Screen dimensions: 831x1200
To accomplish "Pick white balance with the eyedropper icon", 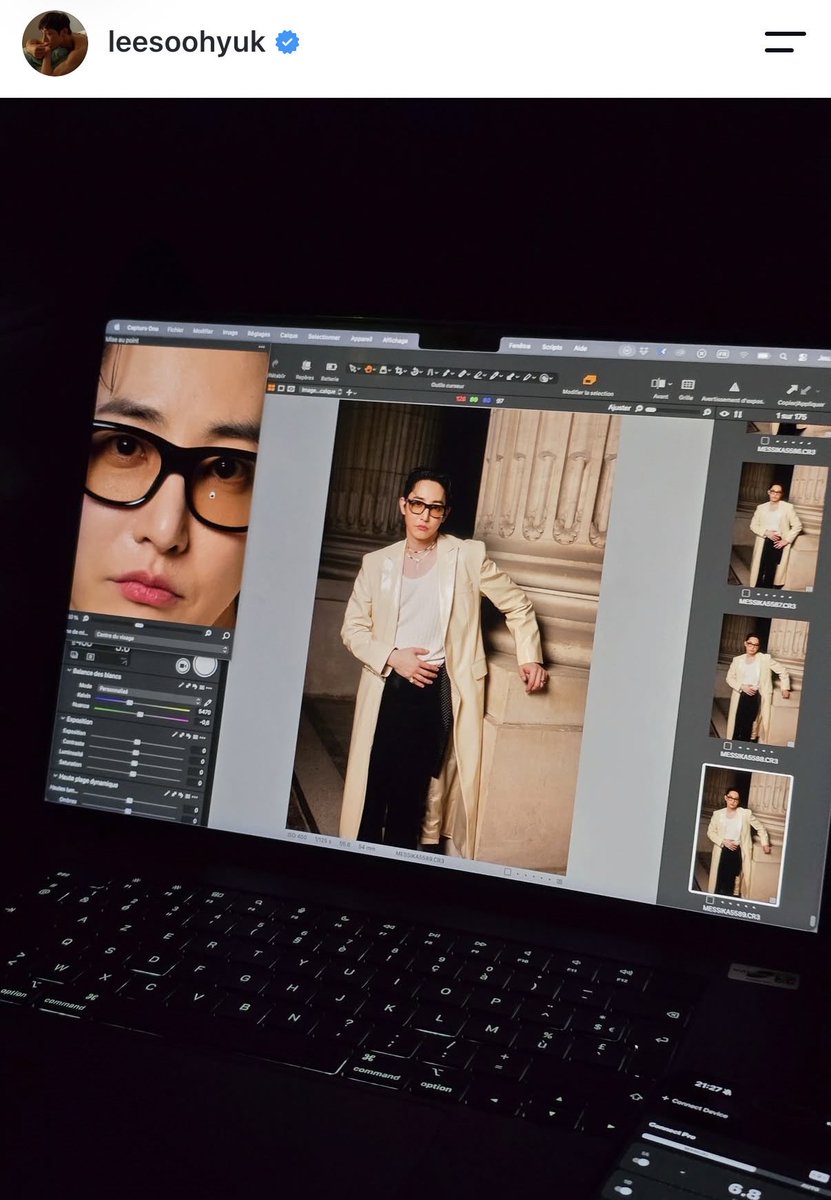I will click(208, 703).
